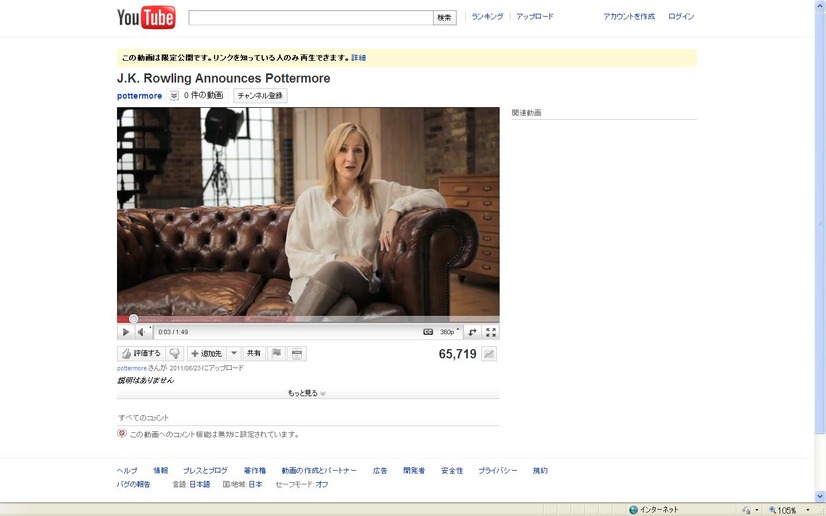Open the 情報 footer link
826x516 pixels.
pos(161,470)
